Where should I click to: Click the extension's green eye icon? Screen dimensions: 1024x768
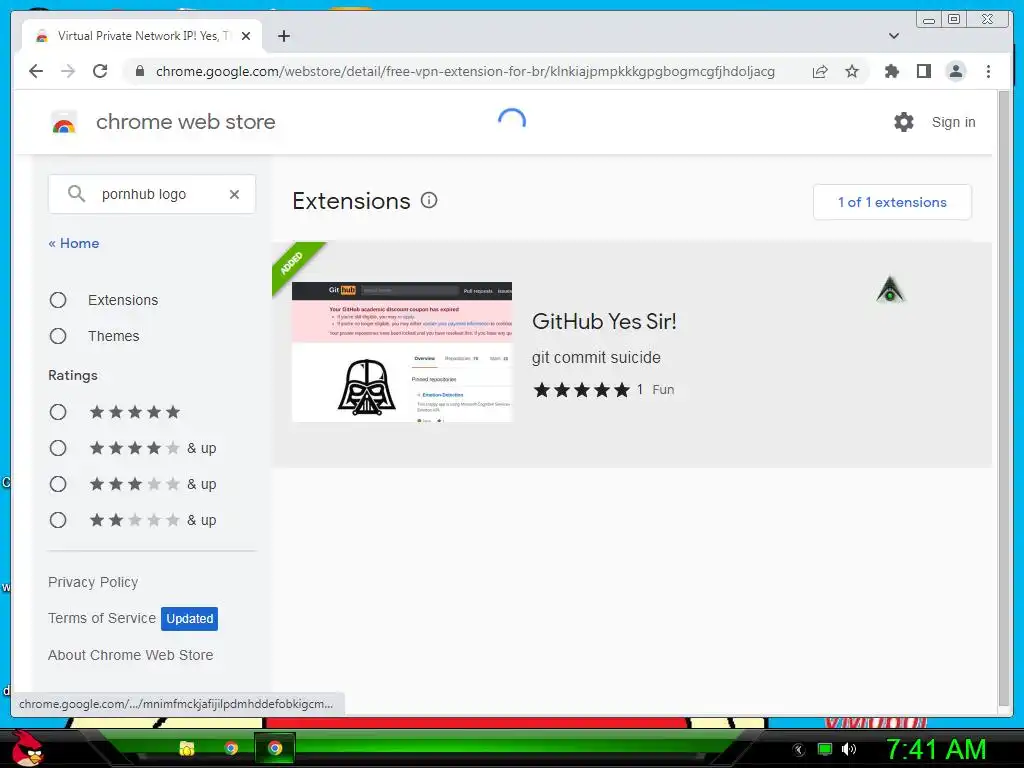[890, 290]
